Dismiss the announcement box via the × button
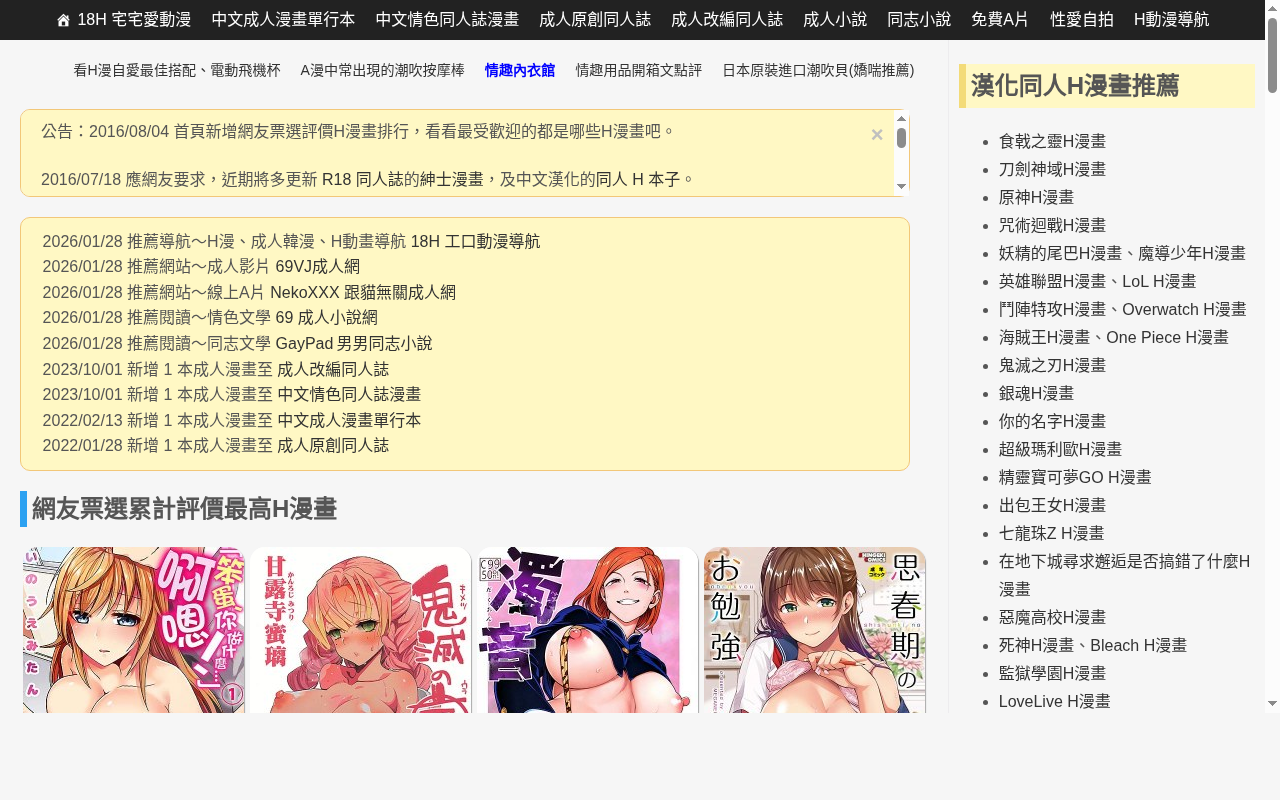Image resolution: width=1280 pixels, height=800 pixels. 876,134
